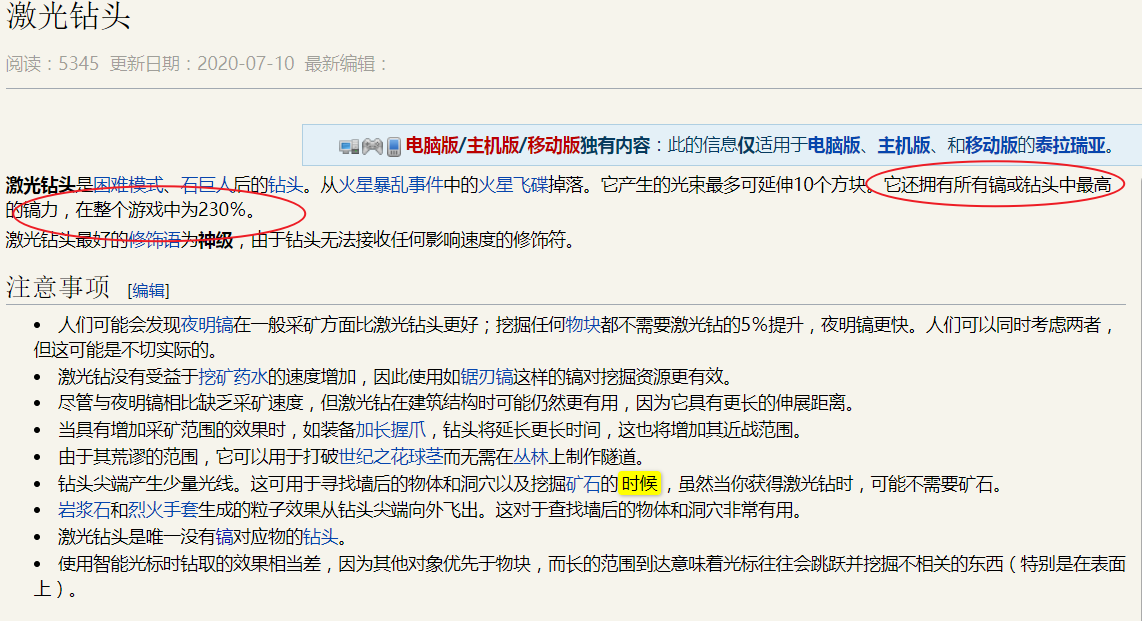
Task: Open the 加长握爪 link
Action: click(391, 430)
